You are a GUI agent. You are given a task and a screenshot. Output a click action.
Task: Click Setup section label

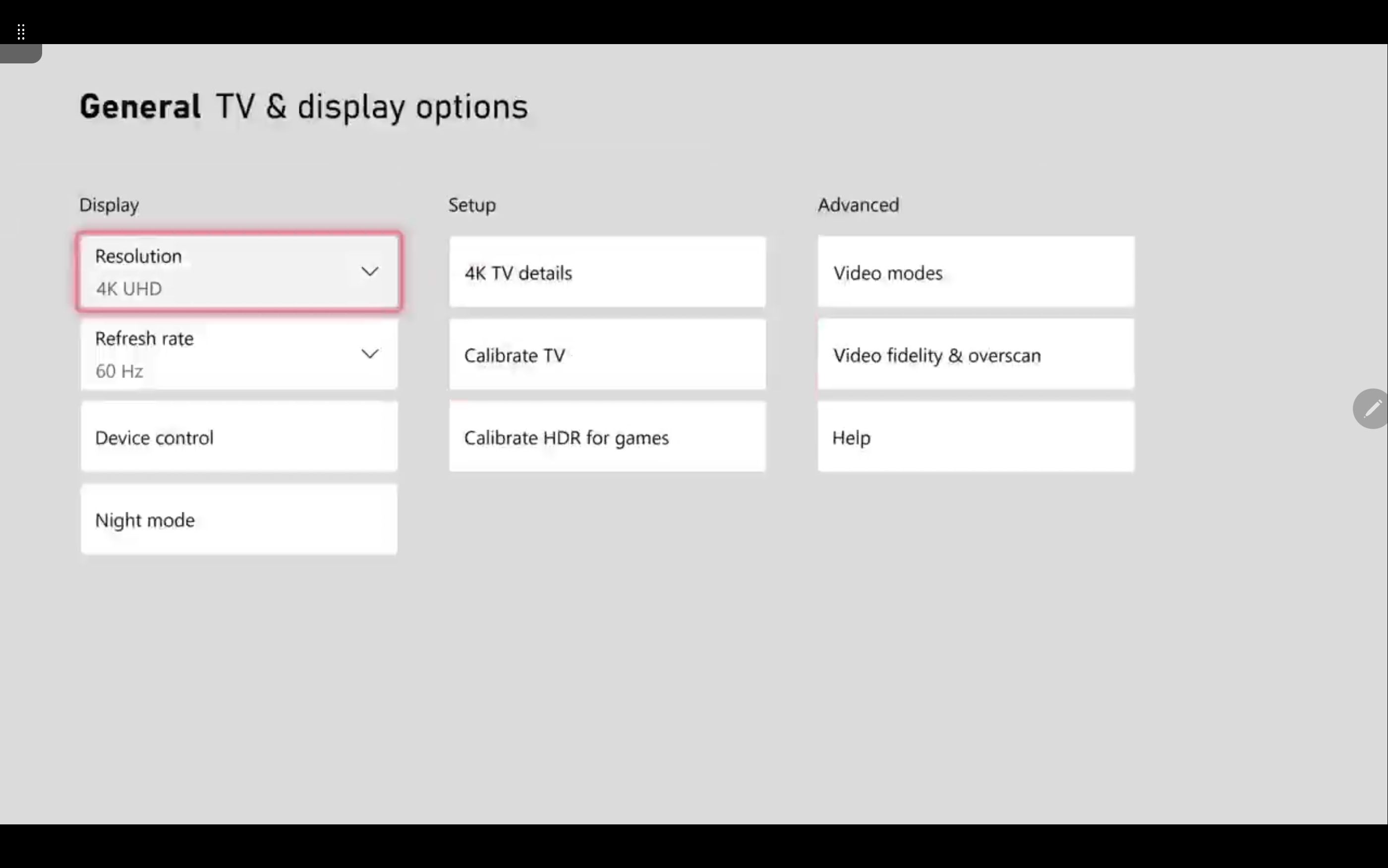click(472, 205)
